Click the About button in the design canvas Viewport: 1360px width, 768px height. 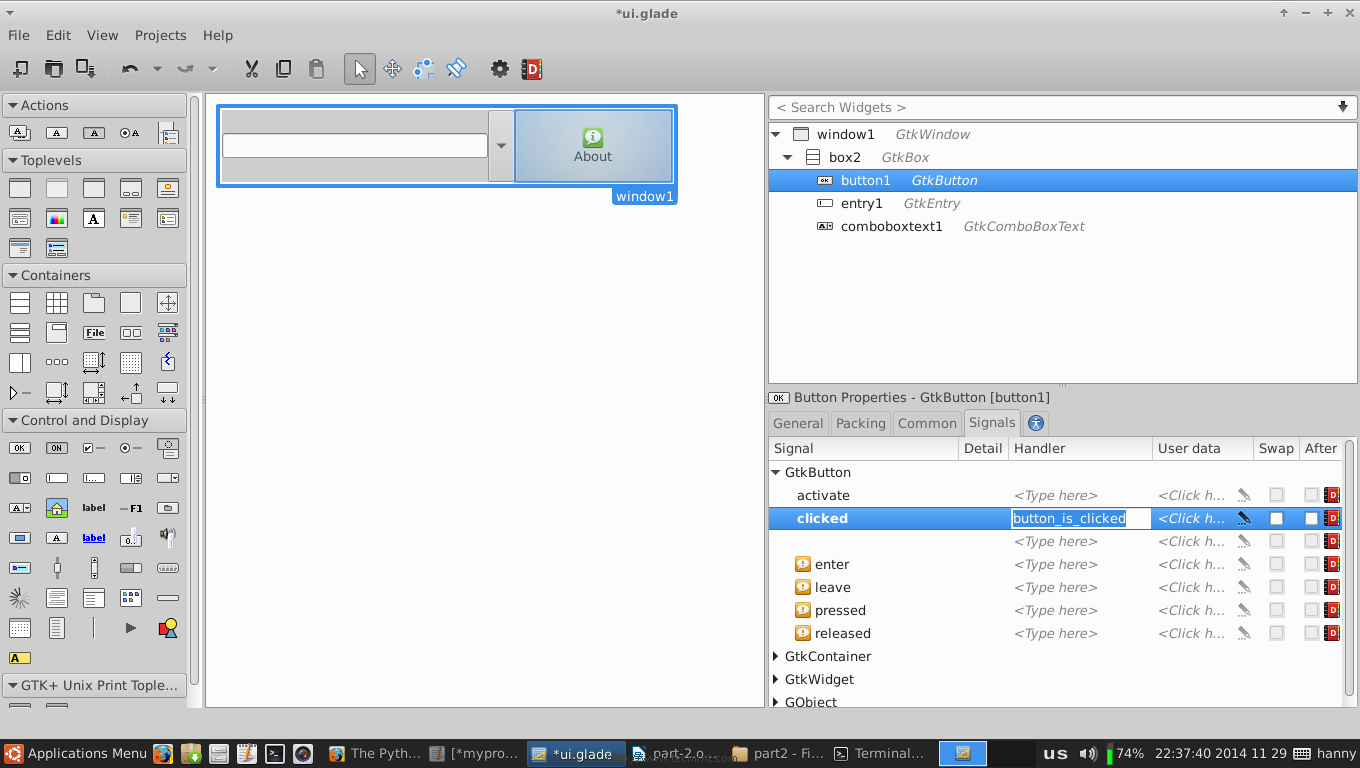[593, 146]
